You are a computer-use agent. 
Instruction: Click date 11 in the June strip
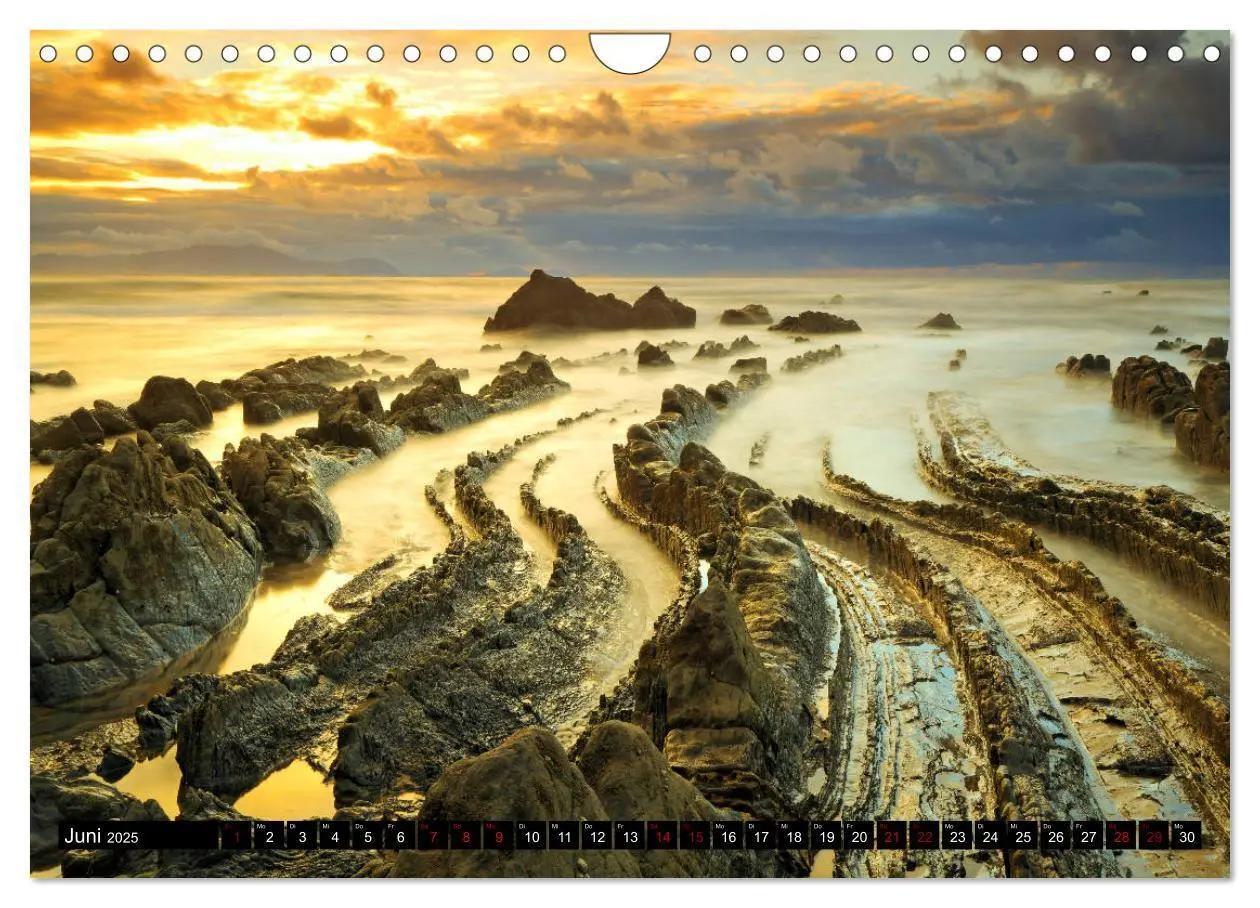564,836
